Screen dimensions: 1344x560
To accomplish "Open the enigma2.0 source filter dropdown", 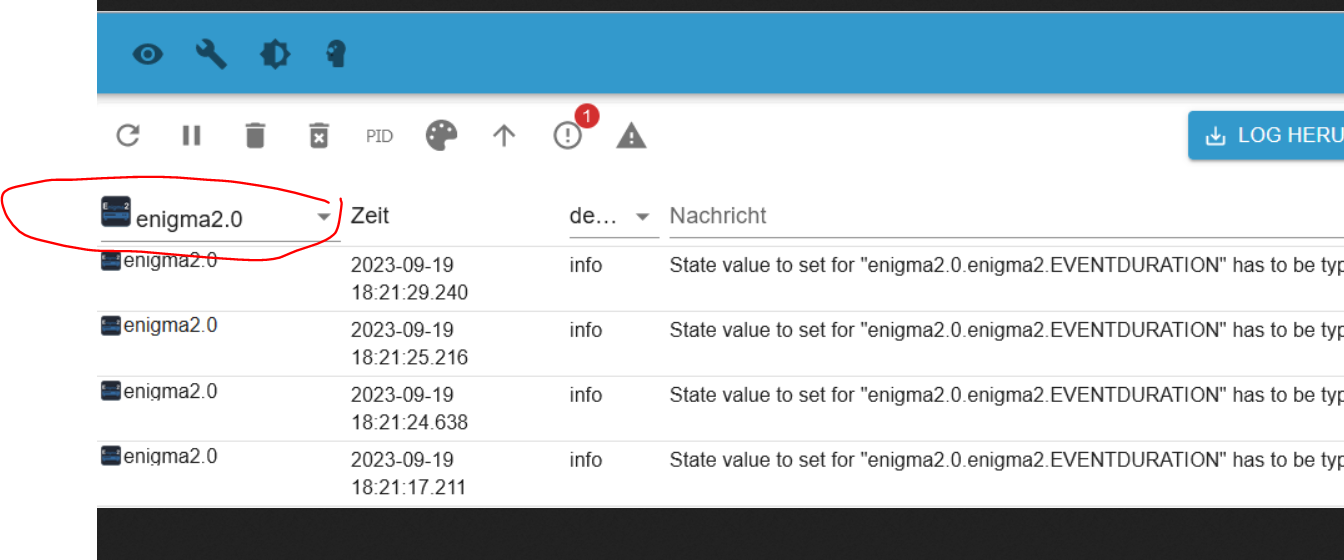I will [220, 217].
